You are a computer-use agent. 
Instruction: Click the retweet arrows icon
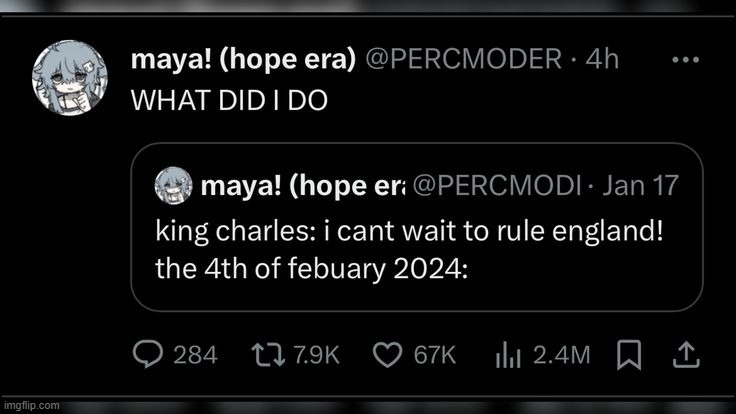tap(268, 354)
